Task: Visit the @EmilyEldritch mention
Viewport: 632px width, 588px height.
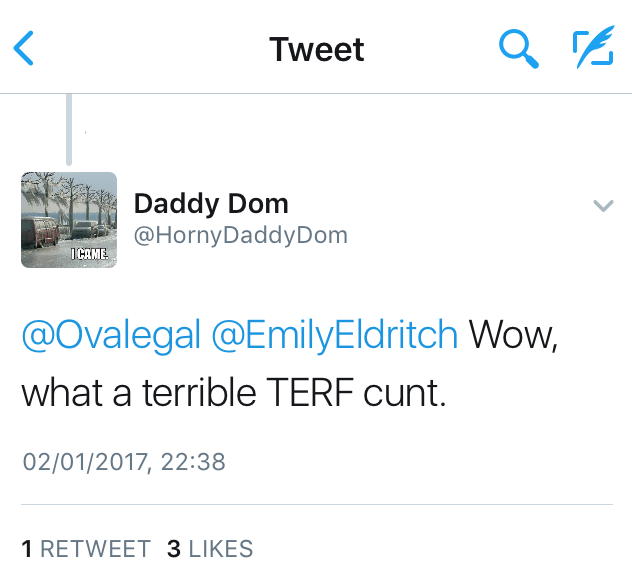Action: (x=335, y=336)
